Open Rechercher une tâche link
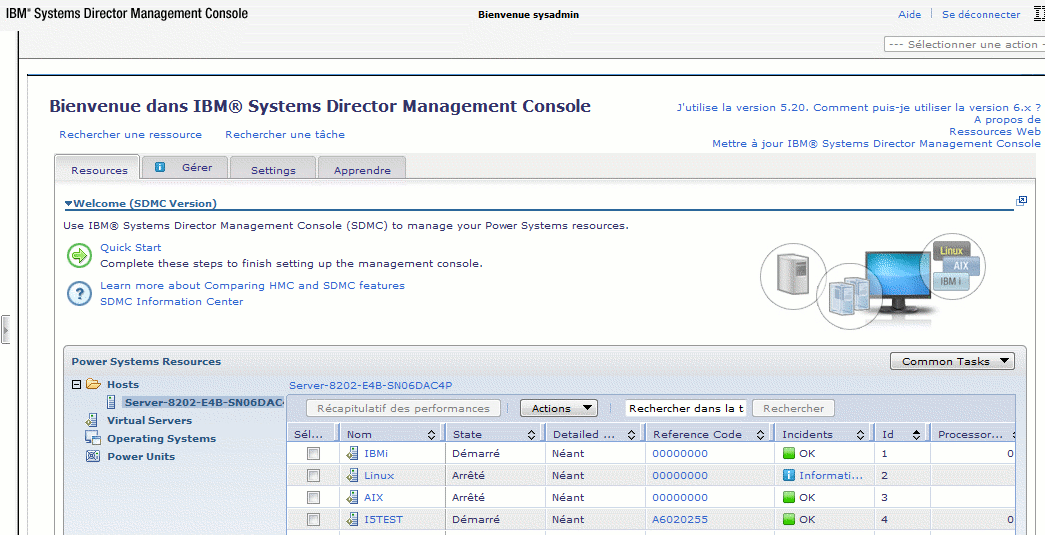The width and height of the screenshot is (1045, 535). (285, 135)
